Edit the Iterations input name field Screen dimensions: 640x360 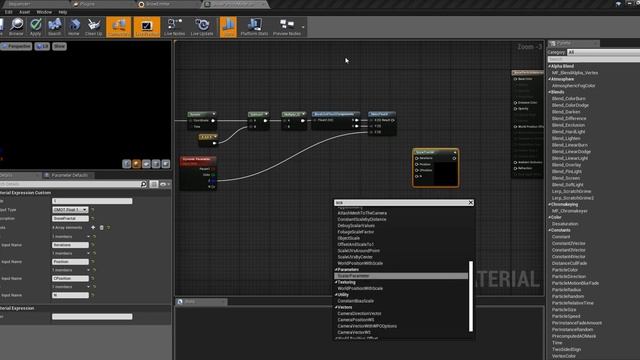pos(70,245)
